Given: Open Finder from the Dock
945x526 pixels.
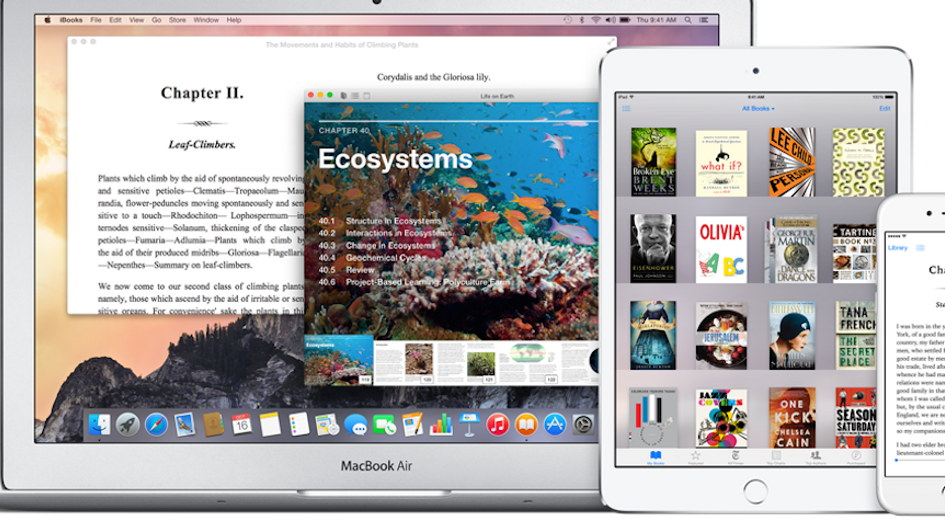Looking at the screenshot, I should (x=99, y=425).
